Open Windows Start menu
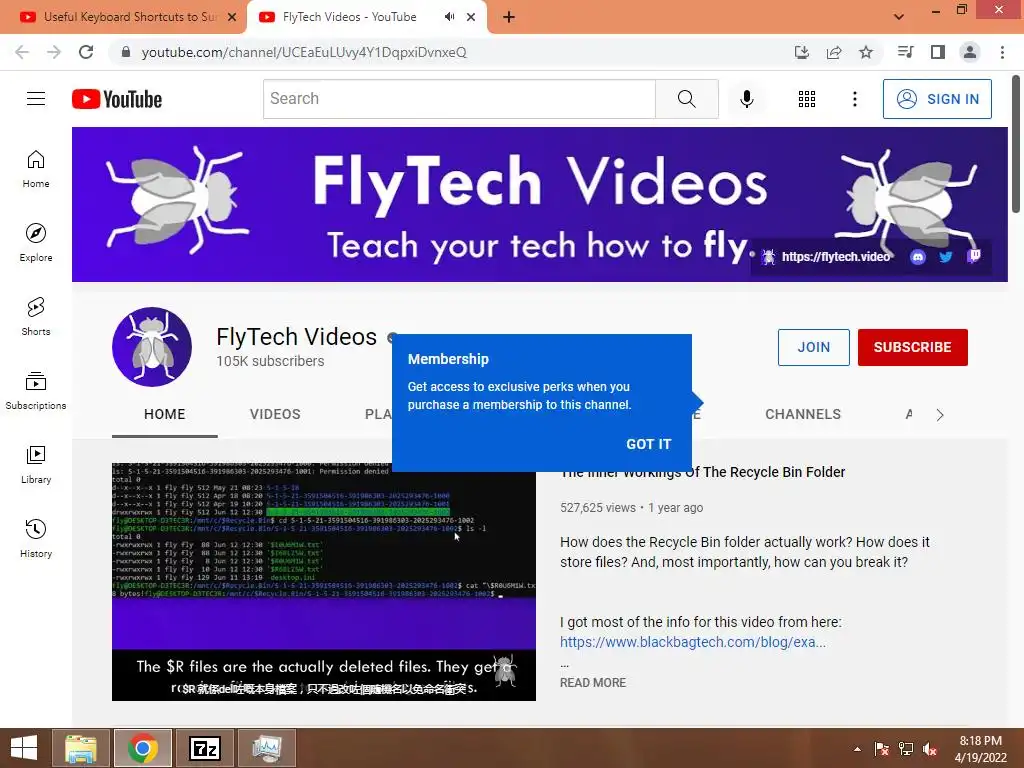This screenshot has width=1024, height=768. point(24,748)
